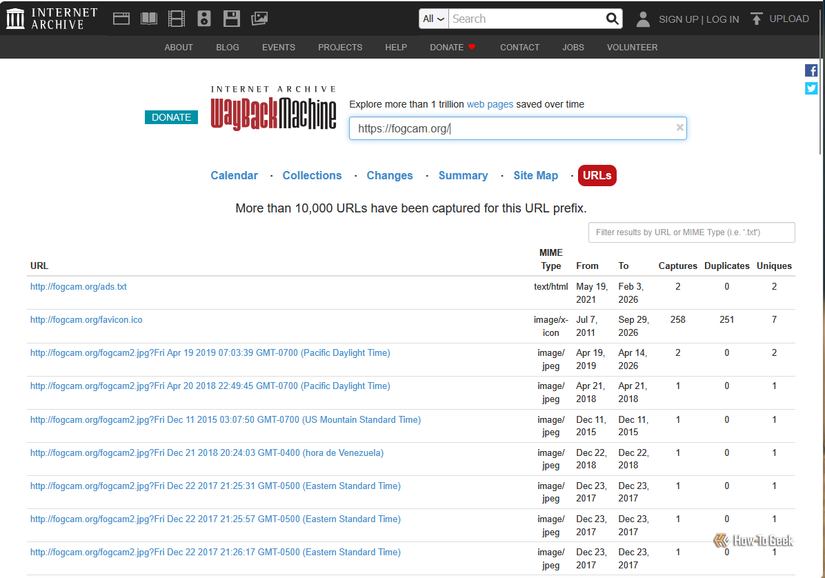Click the magnifying glass search icon
The width and height of the screenshot is (825, 578).
tap(612, 19)
